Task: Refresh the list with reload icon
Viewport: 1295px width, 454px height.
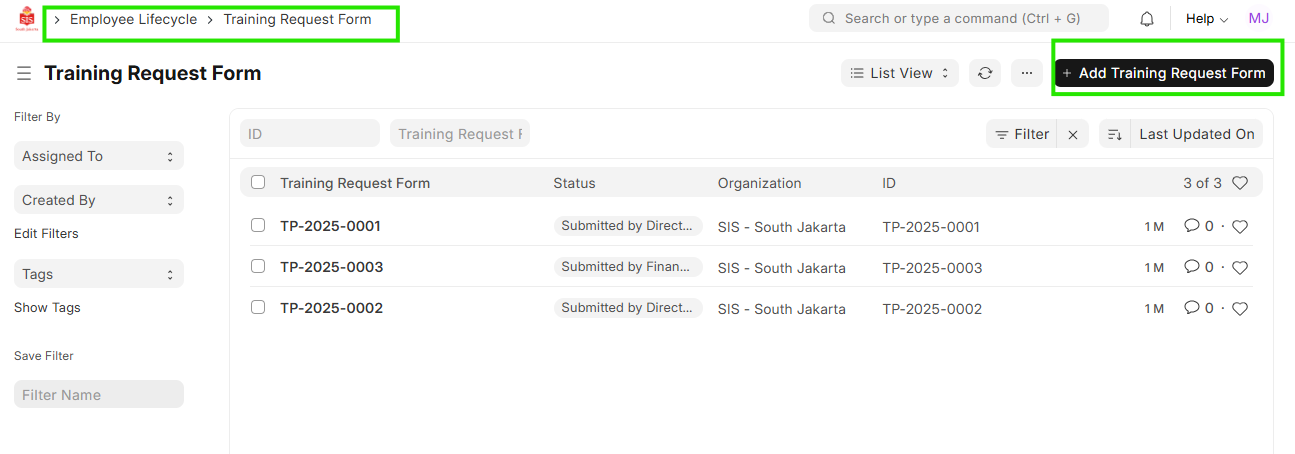Action: (985, 73)
